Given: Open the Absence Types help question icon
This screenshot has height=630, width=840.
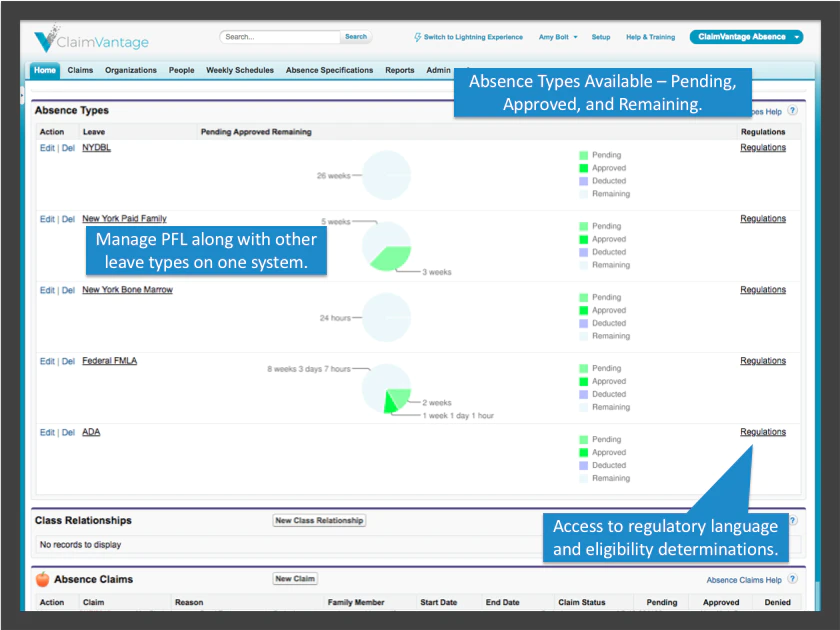Looking at the screenshot, I should tap(792, 110).
